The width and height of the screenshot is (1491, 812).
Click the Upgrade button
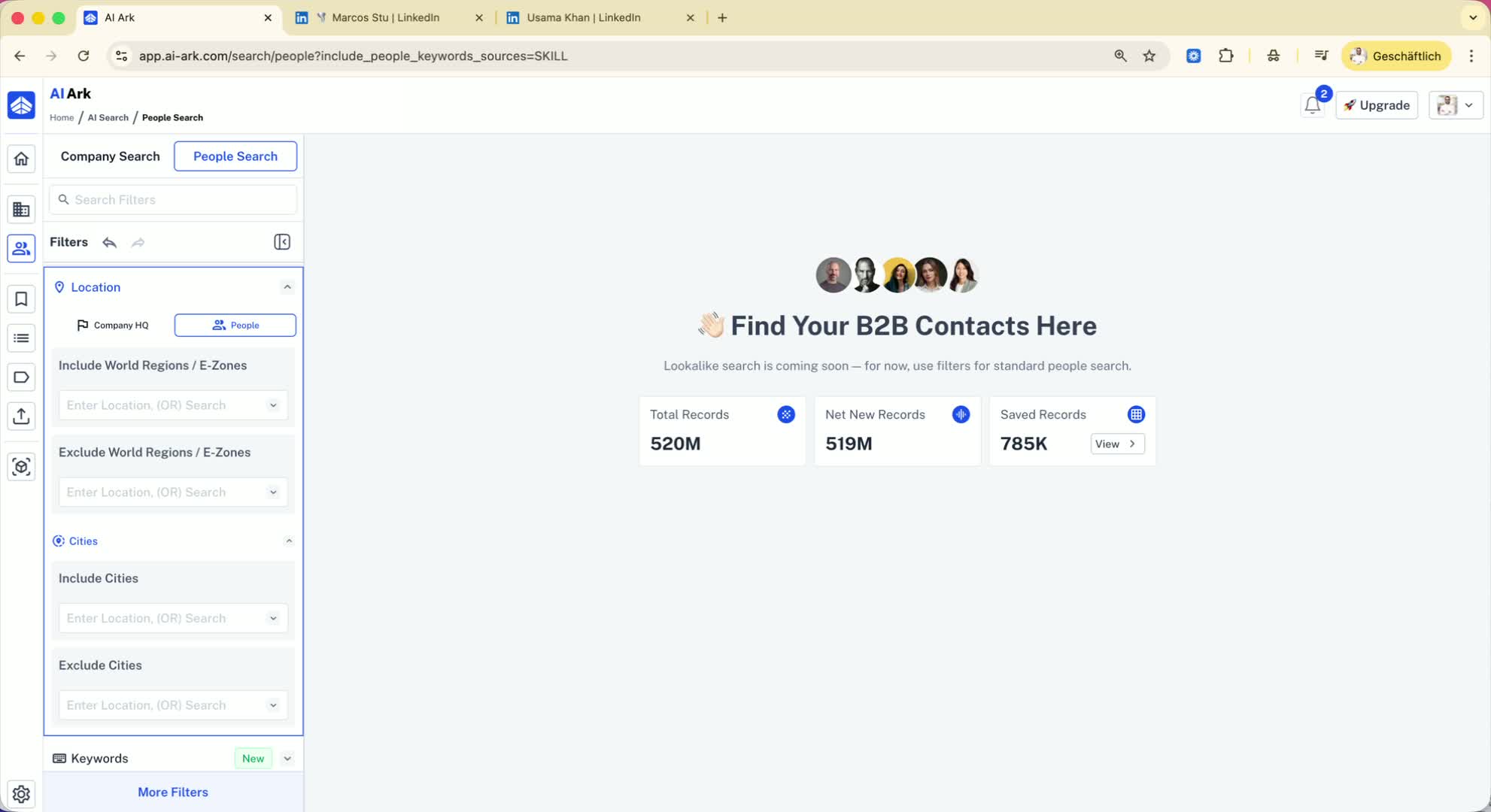[x=1377, y=105]
